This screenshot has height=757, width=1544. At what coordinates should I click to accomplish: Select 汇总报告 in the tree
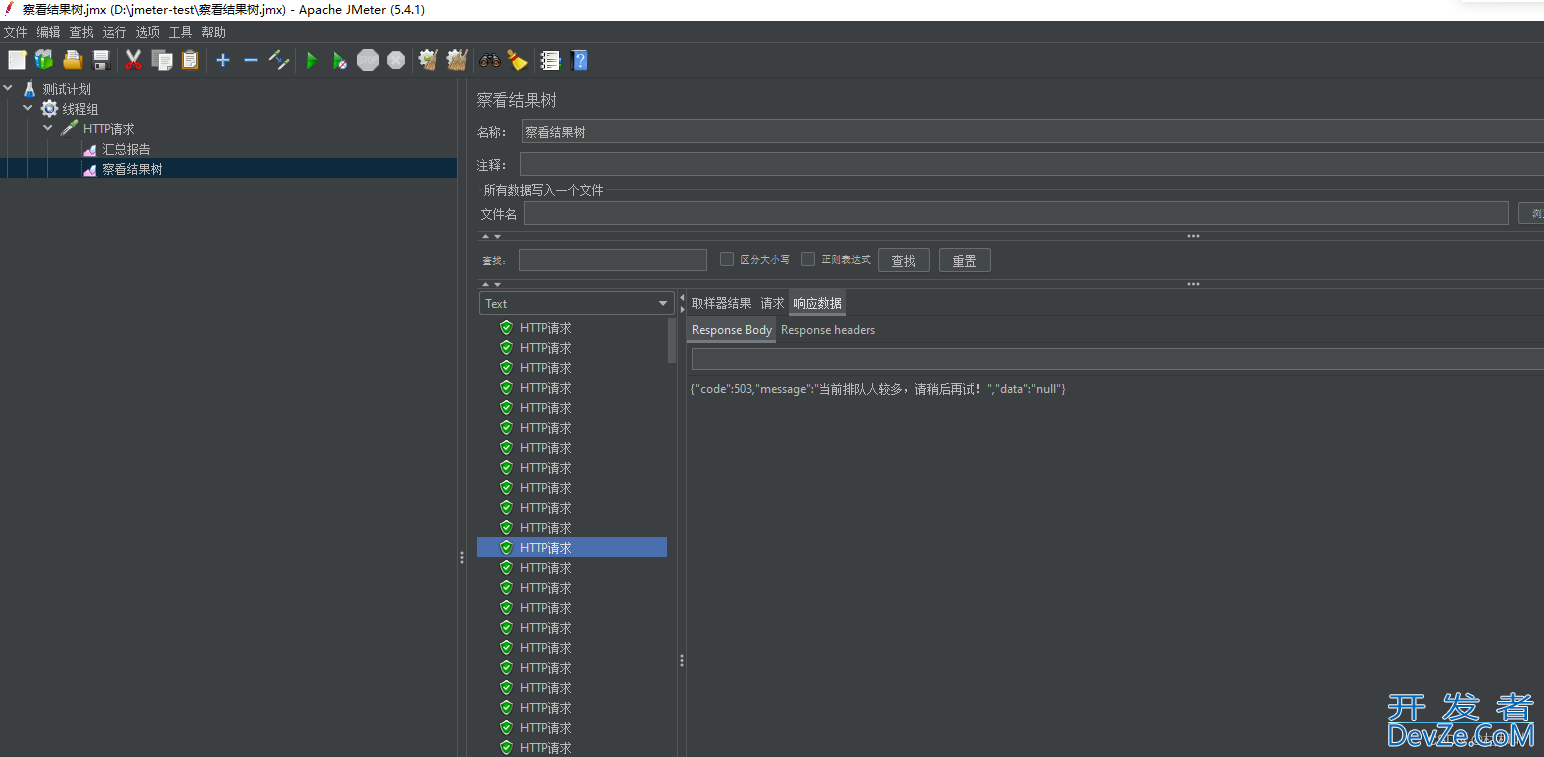tap(126, 149)
